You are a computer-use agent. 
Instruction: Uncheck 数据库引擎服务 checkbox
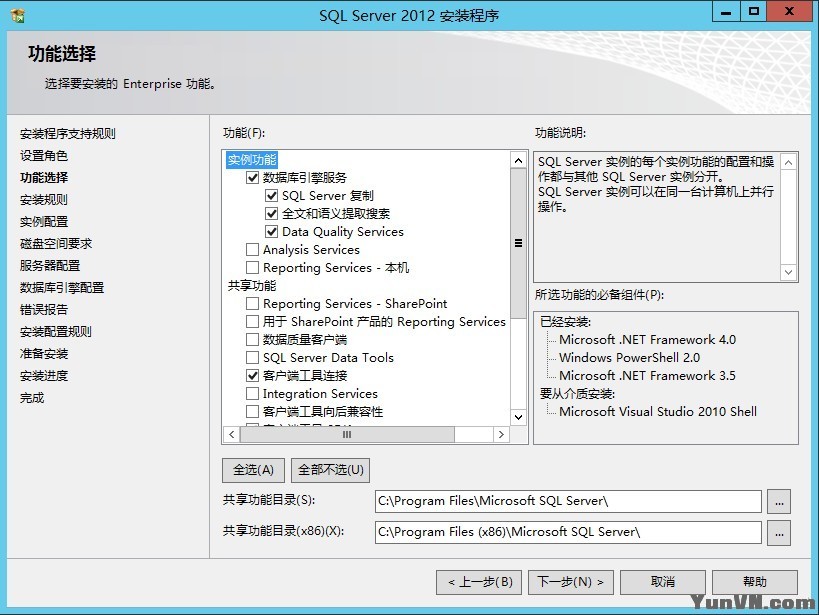coord(252,178)
